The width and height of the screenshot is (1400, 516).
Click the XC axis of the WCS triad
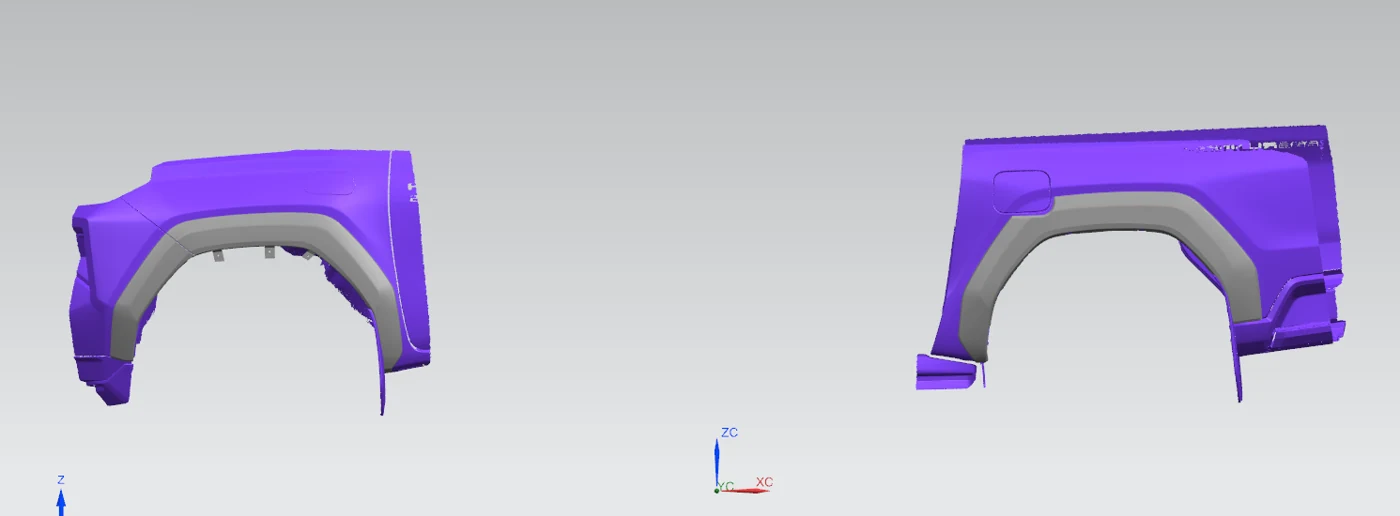pos(747,489)
